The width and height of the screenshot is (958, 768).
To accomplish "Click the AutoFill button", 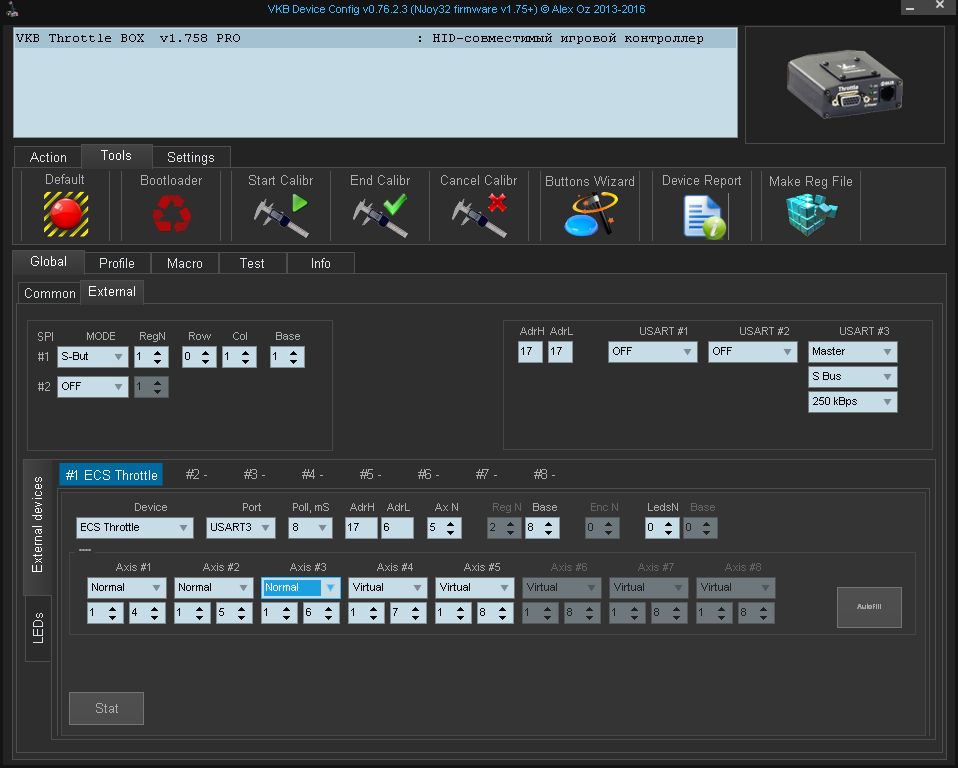I will pyautogui.click(x=868, y=607).
